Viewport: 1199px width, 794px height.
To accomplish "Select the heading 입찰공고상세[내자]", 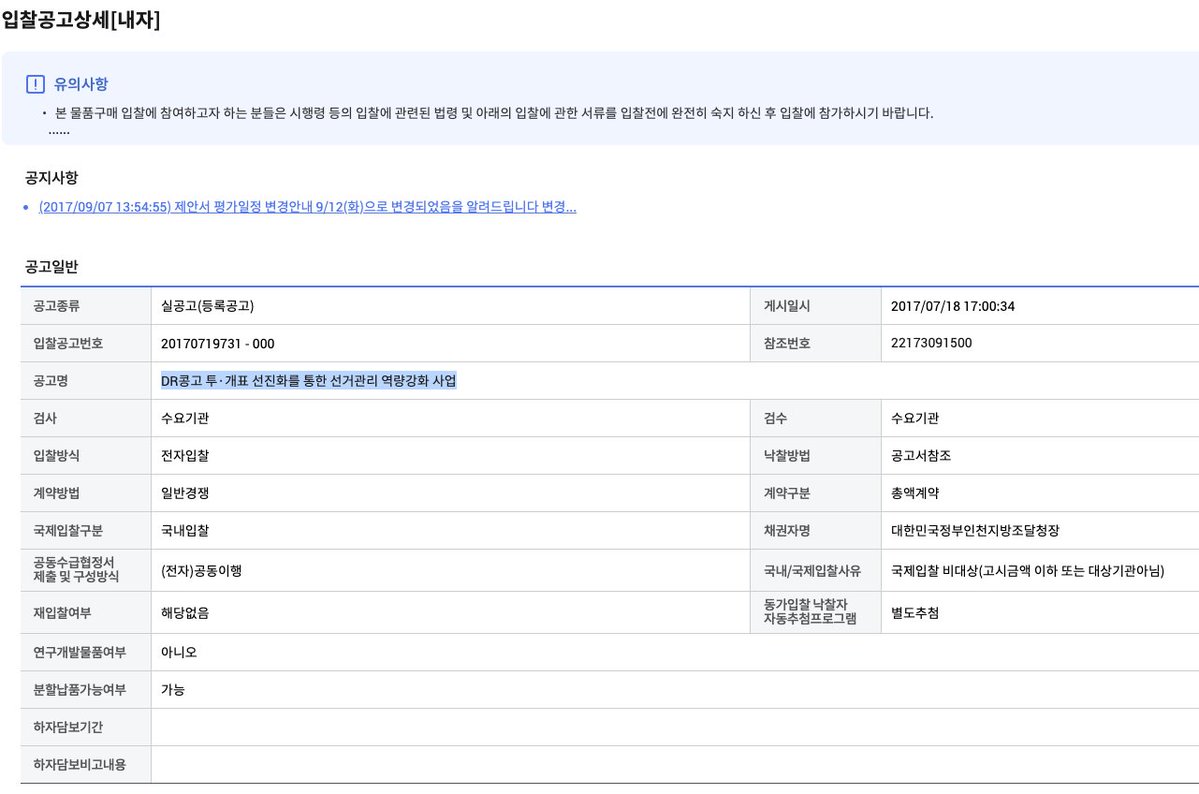I will [x=81, y=20].
